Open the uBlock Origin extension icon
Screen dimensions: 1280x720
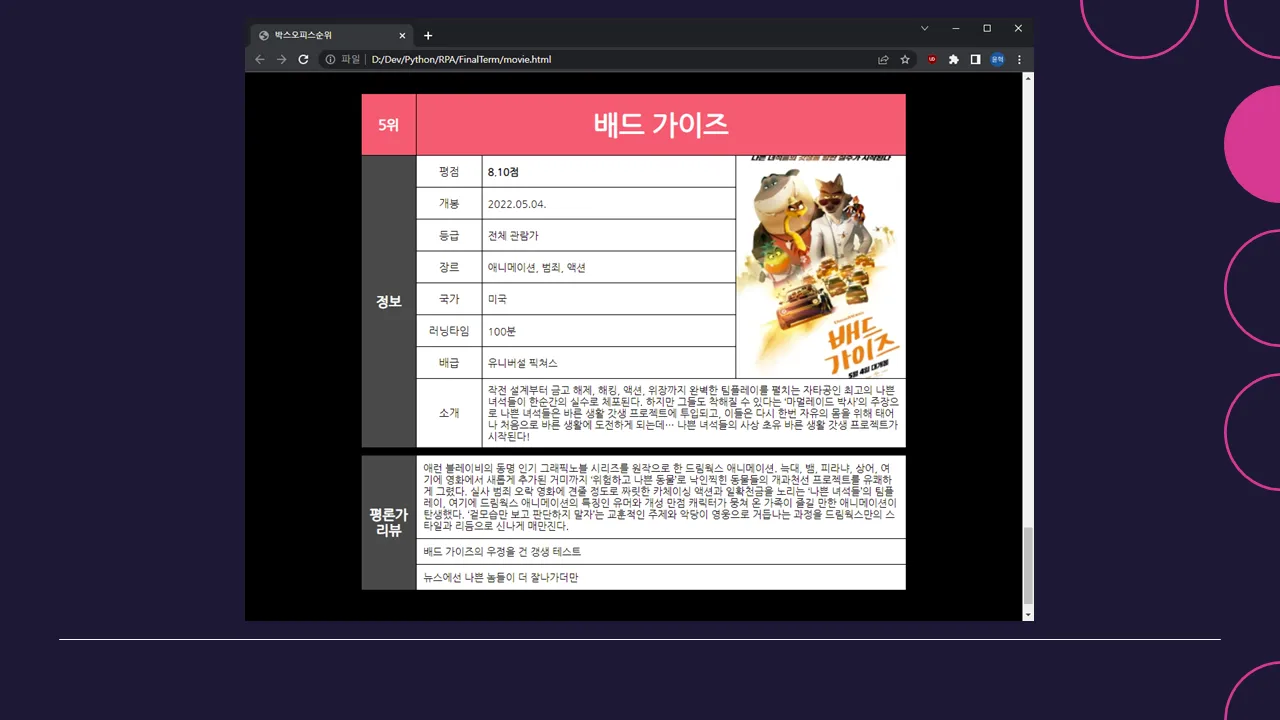pyautogui.click(x=930, y=59)
